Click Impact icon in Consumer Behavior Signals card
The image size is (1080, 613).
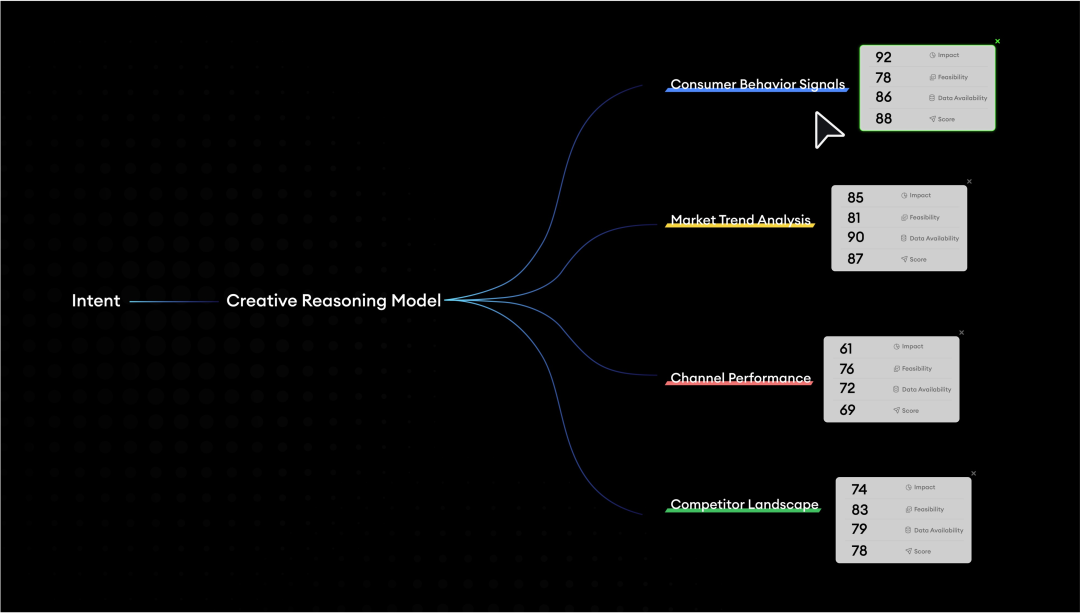tap(932, 56)
